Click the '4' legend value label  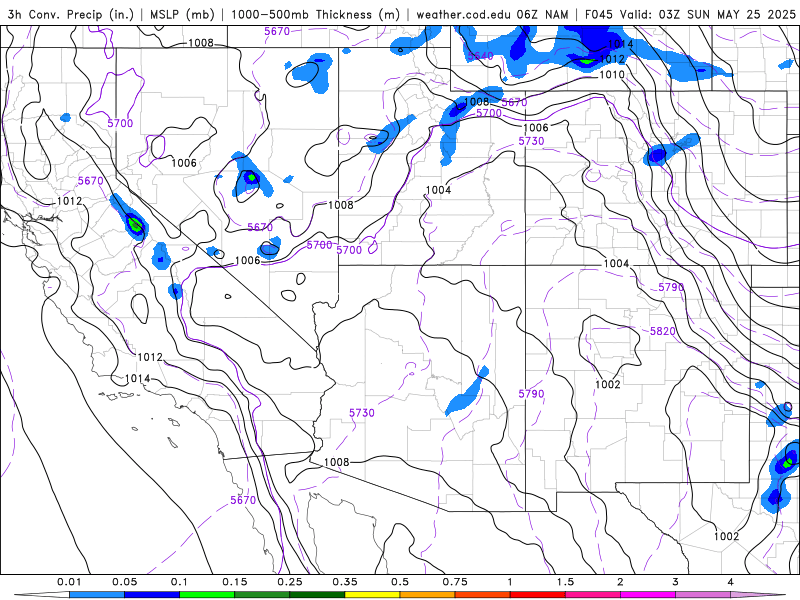click(731, 582)
